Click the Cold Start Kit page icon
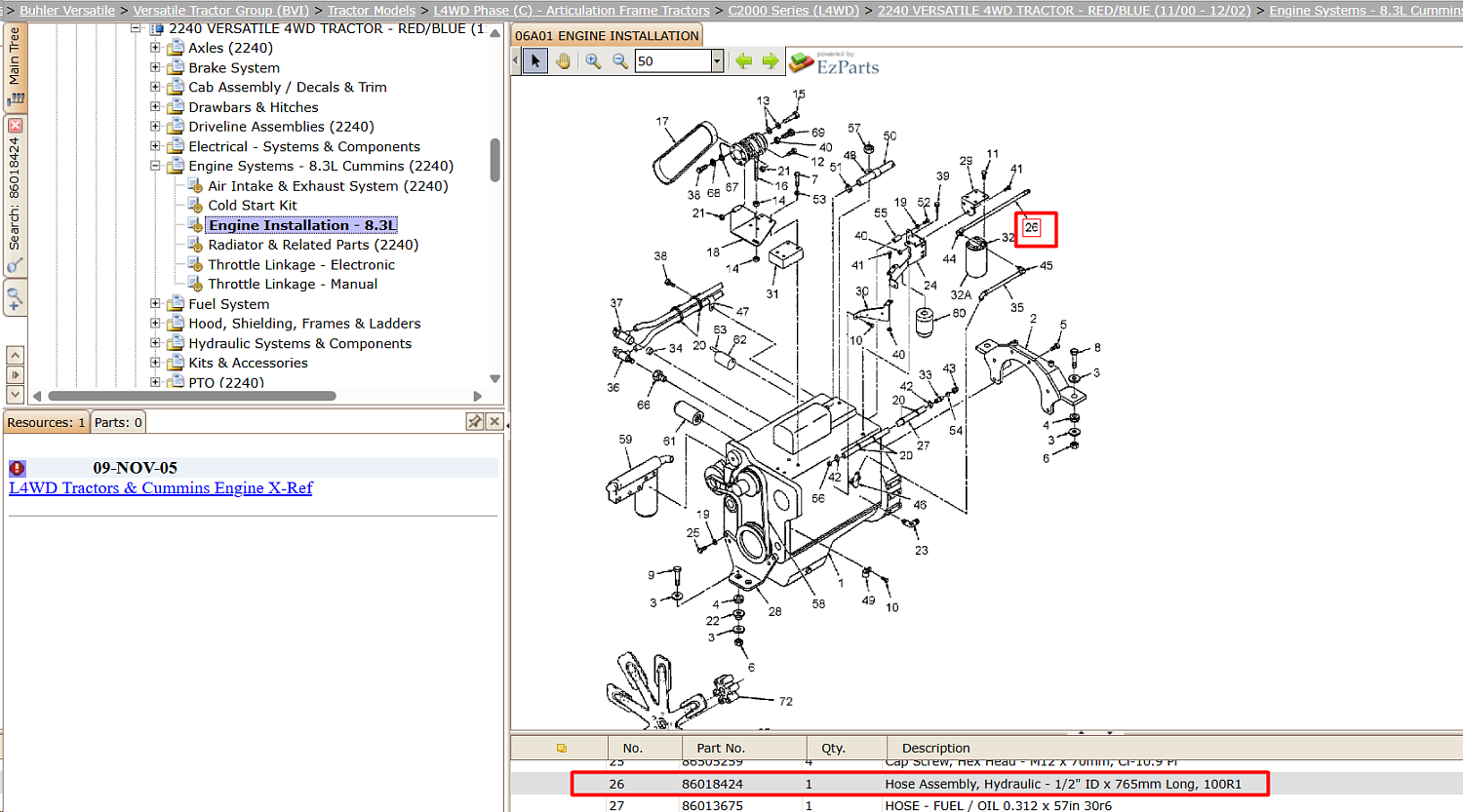This screenshot has width=1463, height=812. coord(195,206)
